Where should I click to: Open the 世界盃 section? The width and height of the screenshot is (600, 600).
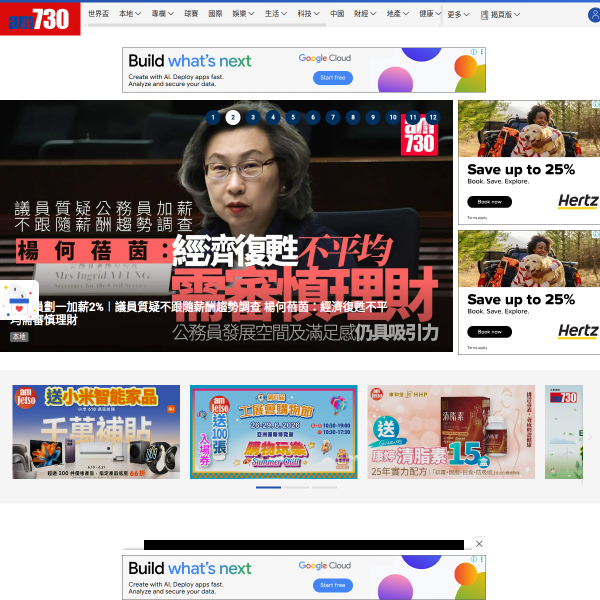pos(98,14)
